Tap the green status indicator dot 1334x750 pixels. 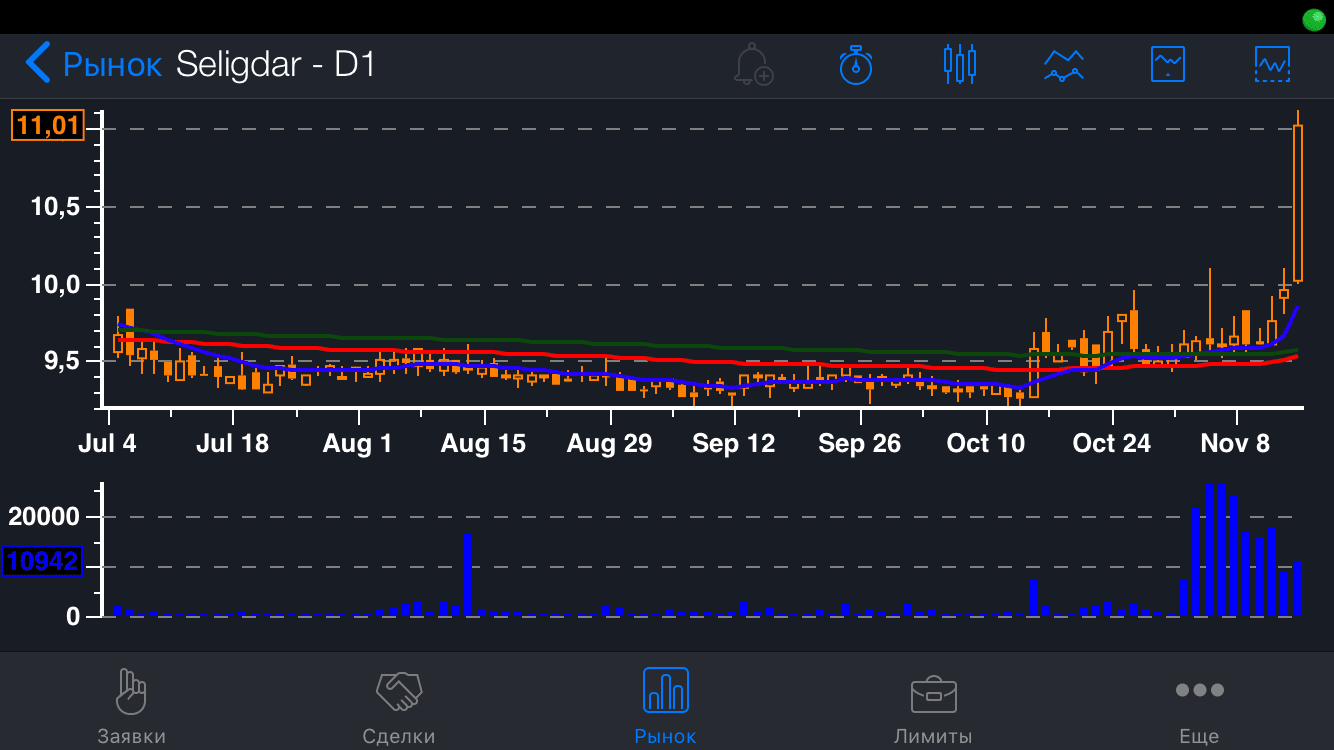1313,18
